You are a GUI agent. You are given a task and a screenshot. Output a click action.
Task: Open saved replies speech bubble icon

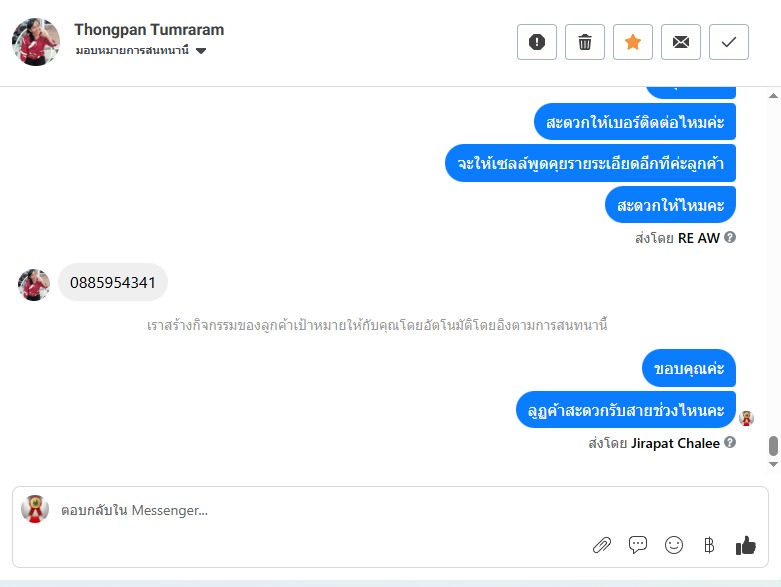(x=638, y=545)
